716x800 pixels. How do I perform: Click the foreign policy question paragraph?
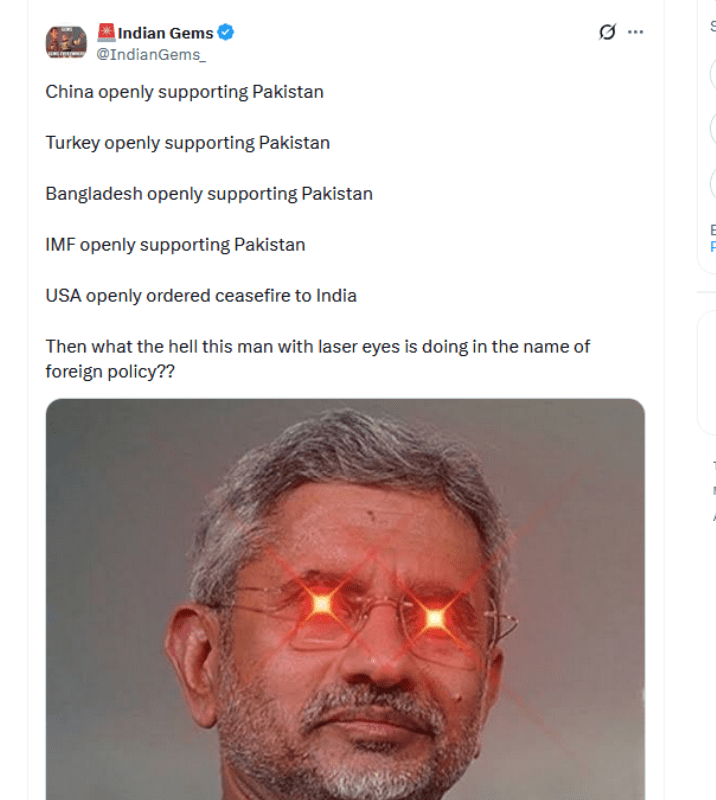click(317, 359)
